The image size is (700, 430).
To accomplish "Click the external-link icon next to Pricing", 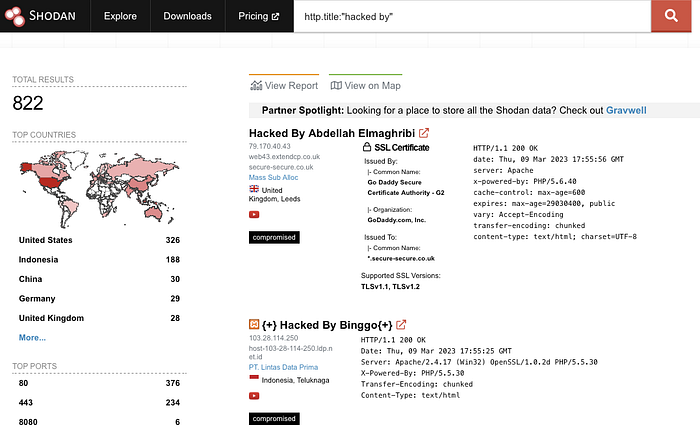I will (275, 17).
